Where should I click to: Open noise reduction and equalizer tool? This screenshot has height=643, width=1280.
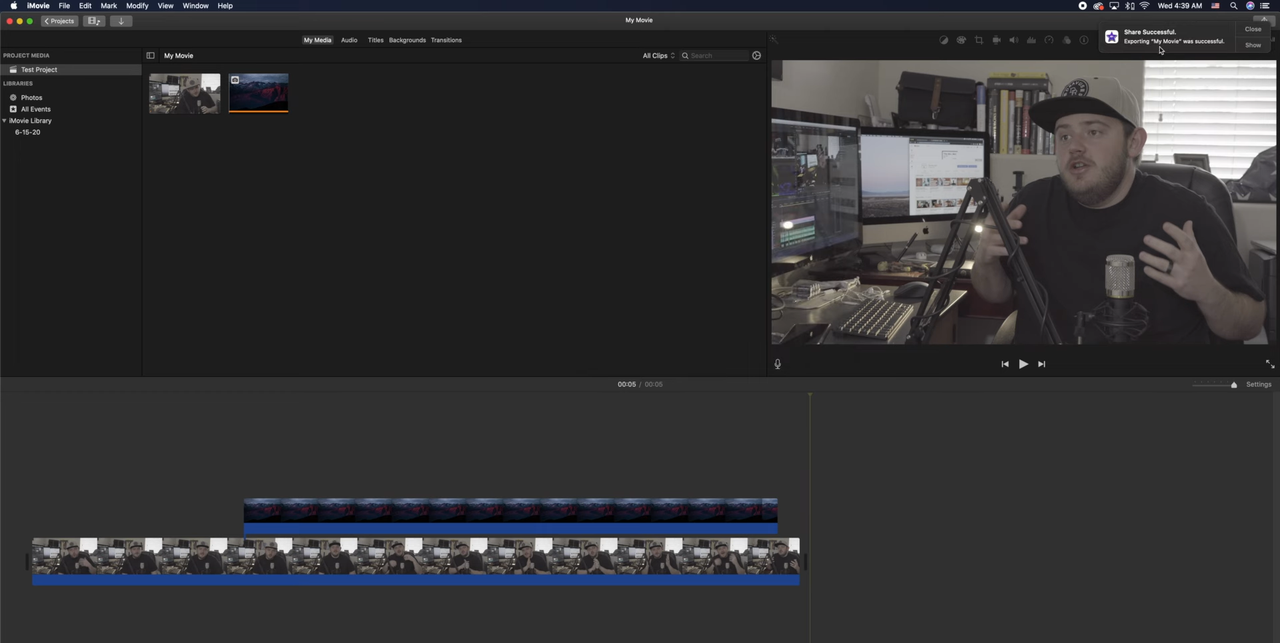[x=1031, y=40]
